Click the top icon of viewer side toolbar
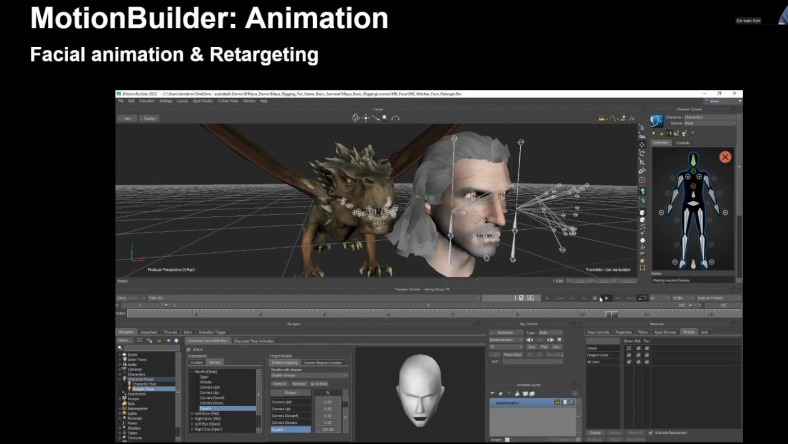This screenshot has height=444, width=788. coord(642,128)
